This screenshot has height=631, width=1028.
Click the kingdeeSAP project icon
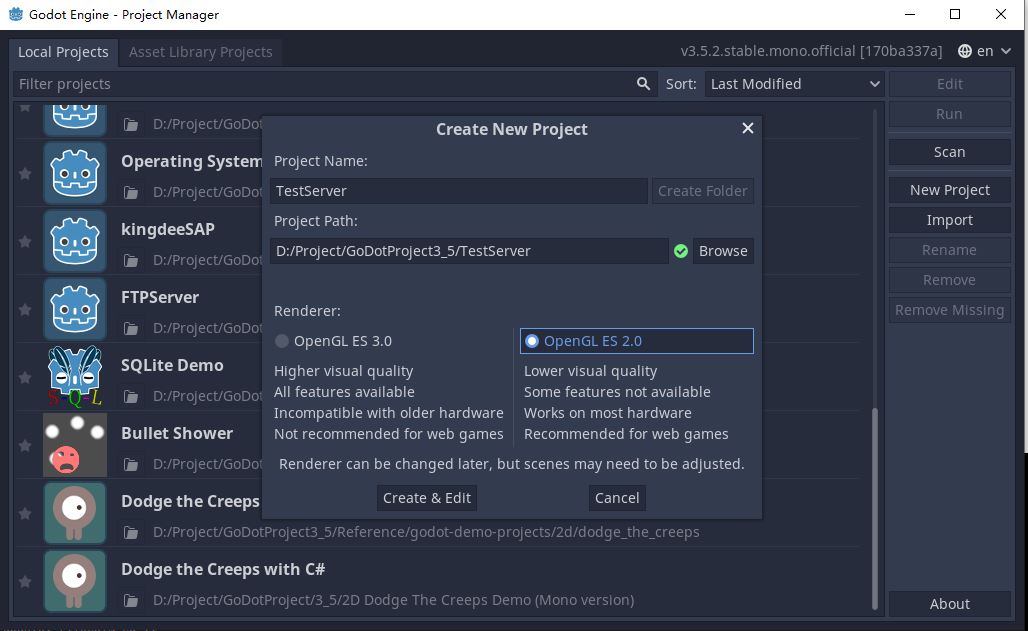[x=75, y=241]
